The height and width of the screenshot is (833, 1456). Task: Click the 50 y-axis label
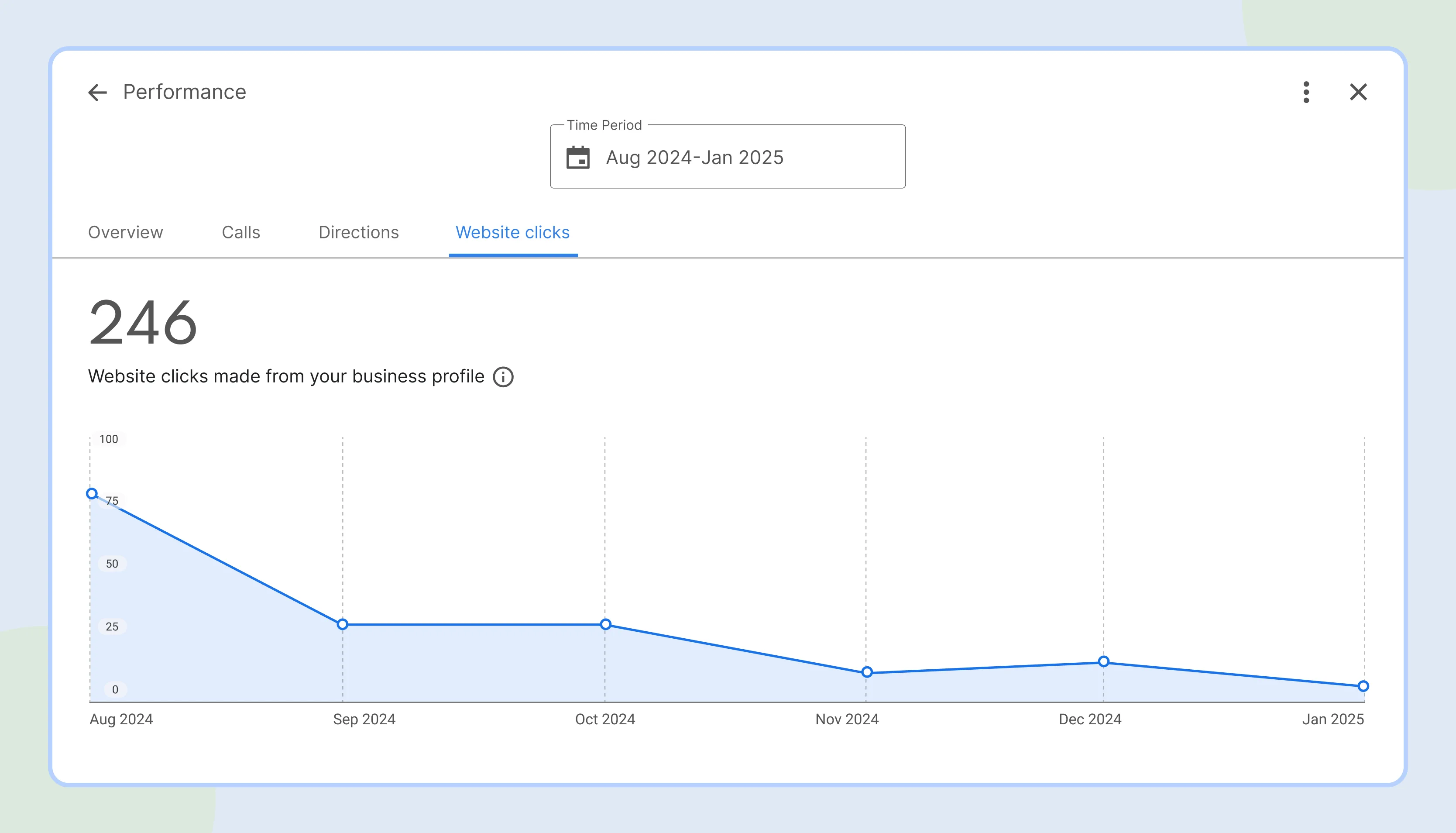coord(112,564)
